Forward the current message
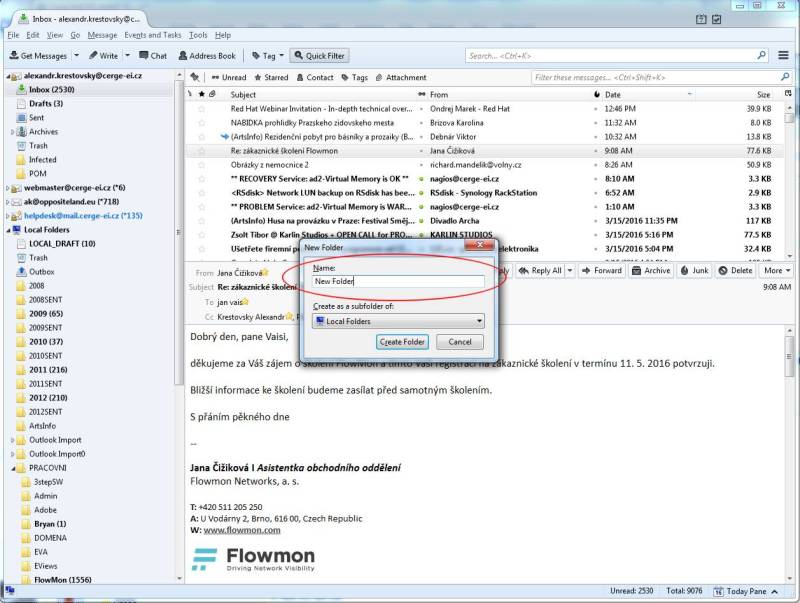This screenshot has height=603, width=800. (x=602, y=270)
